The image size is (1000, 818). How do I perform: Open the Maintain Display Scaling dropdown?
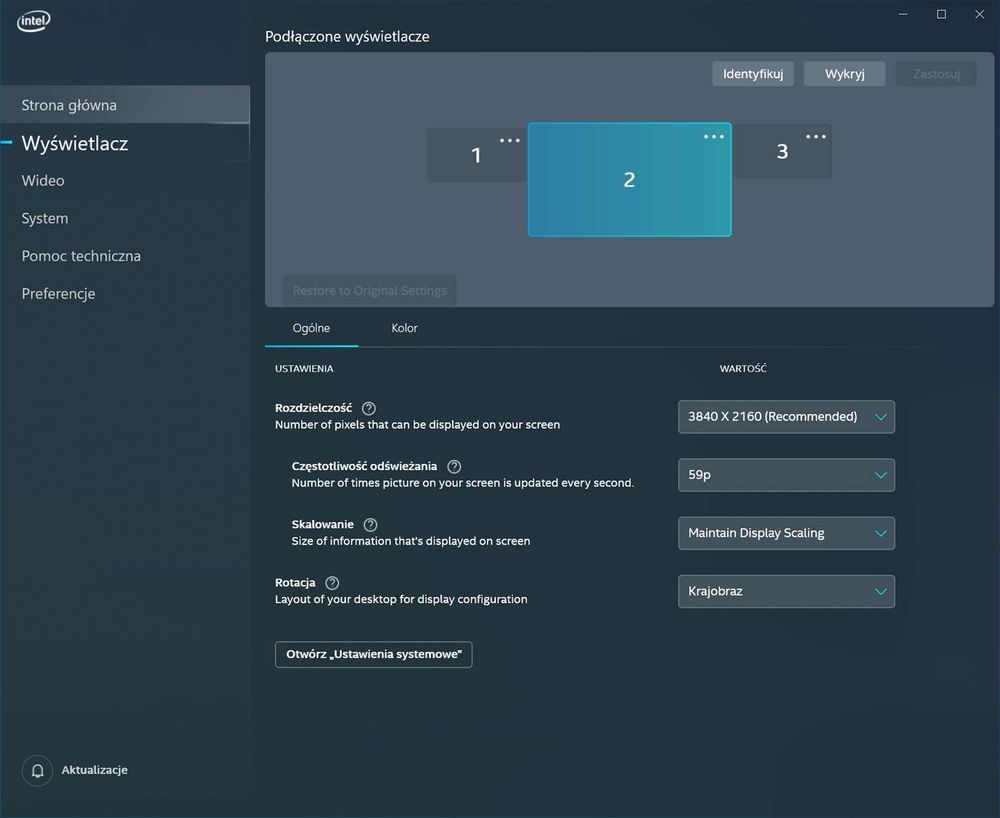pyautogui.click(x=786, y=533)
